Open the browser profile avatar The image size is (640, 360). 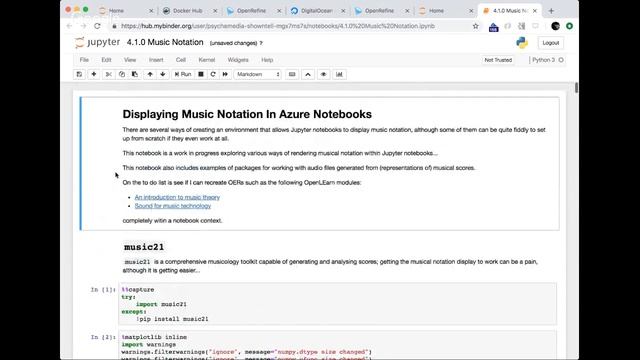(x=555, y=26)
